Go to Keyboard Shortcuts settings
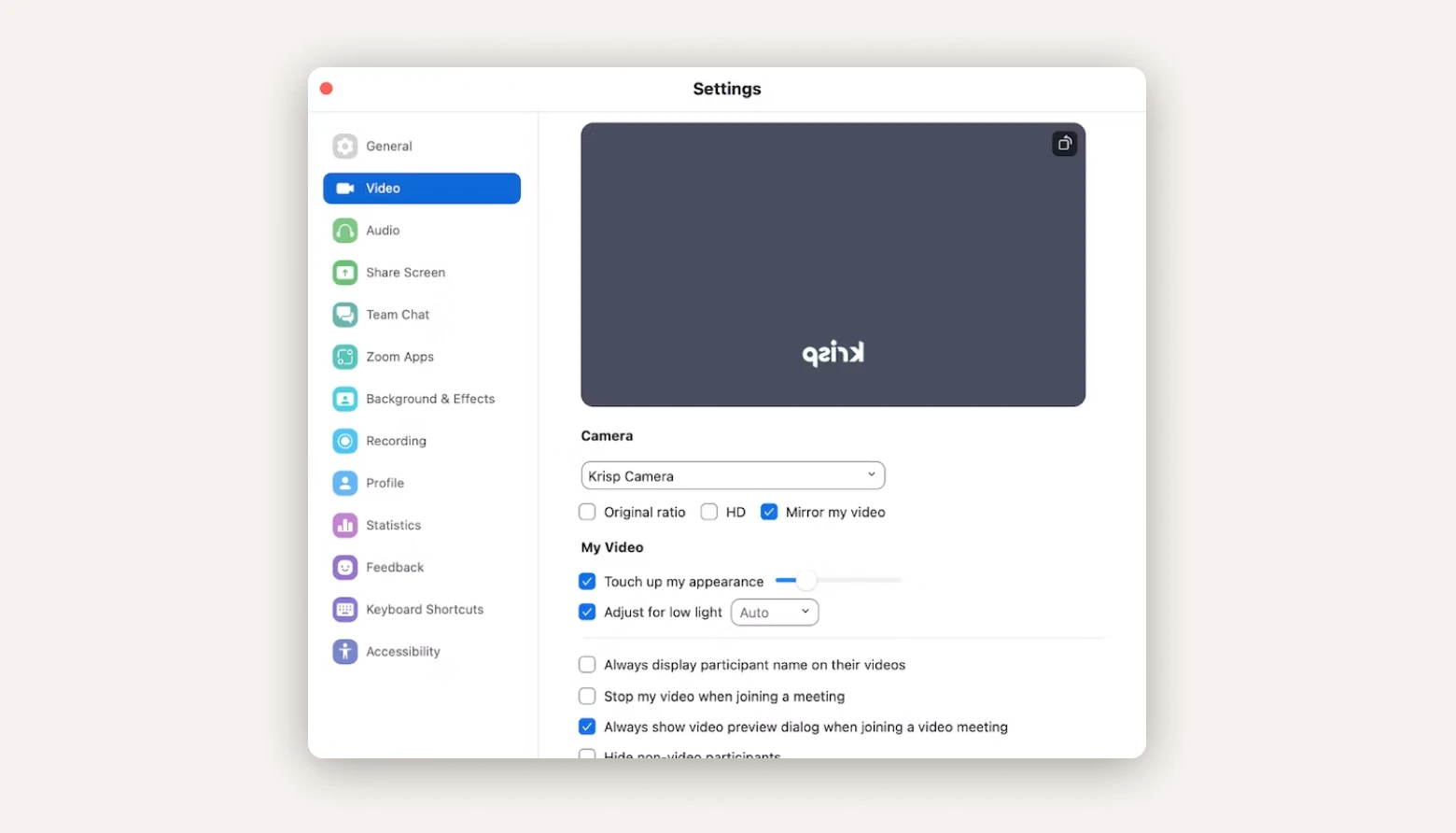Screen dimensions: 1456x833 424,610
